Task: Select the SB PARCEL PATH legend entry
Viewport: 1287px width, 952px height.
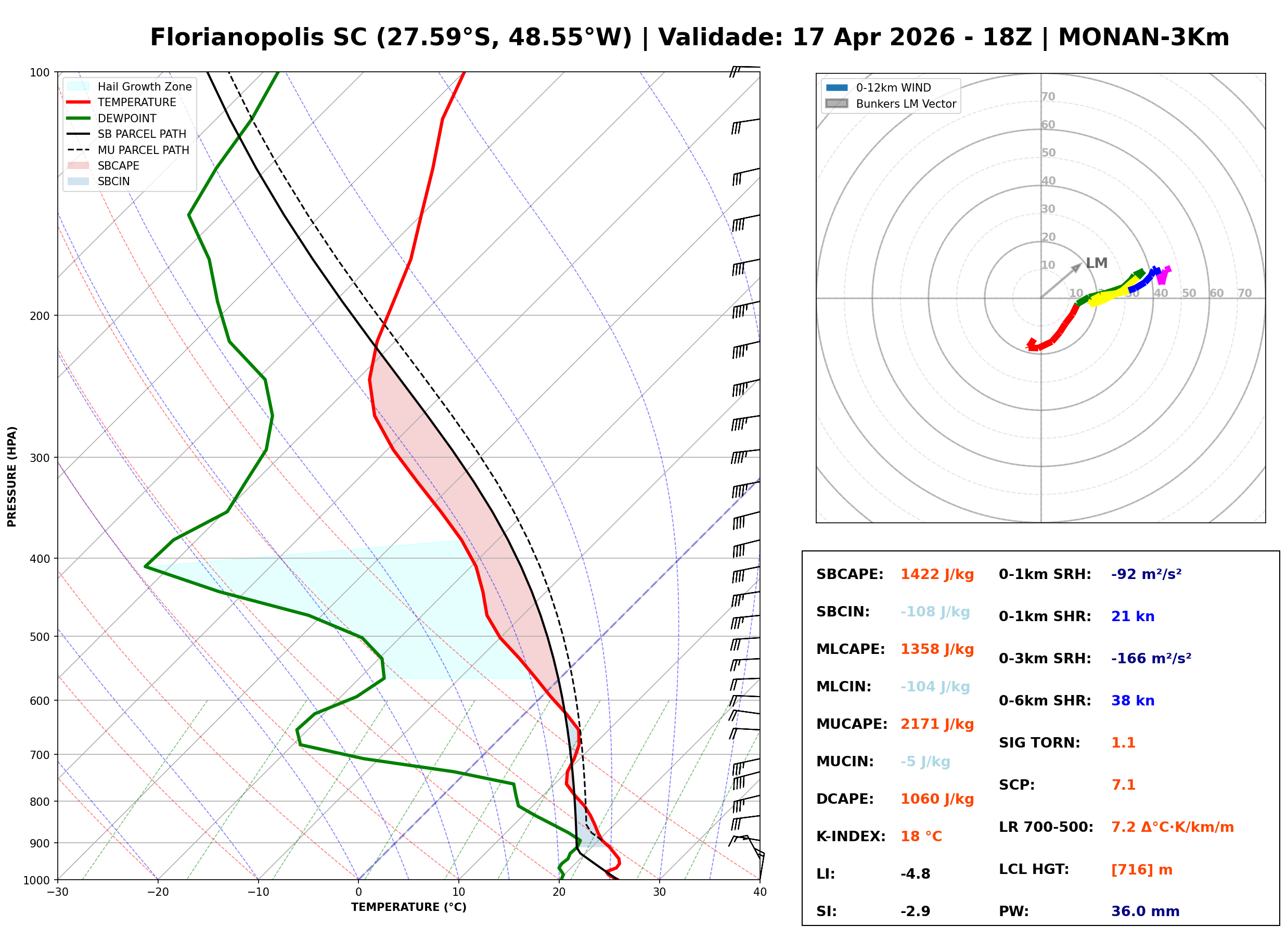Action: point(79,134)
